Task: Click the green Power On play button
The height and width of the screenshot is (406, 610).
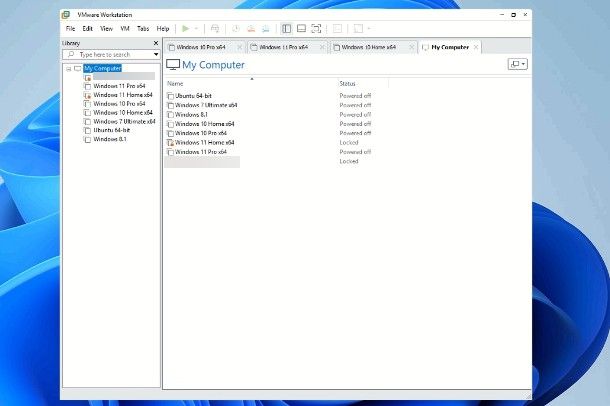Action: 186,29
